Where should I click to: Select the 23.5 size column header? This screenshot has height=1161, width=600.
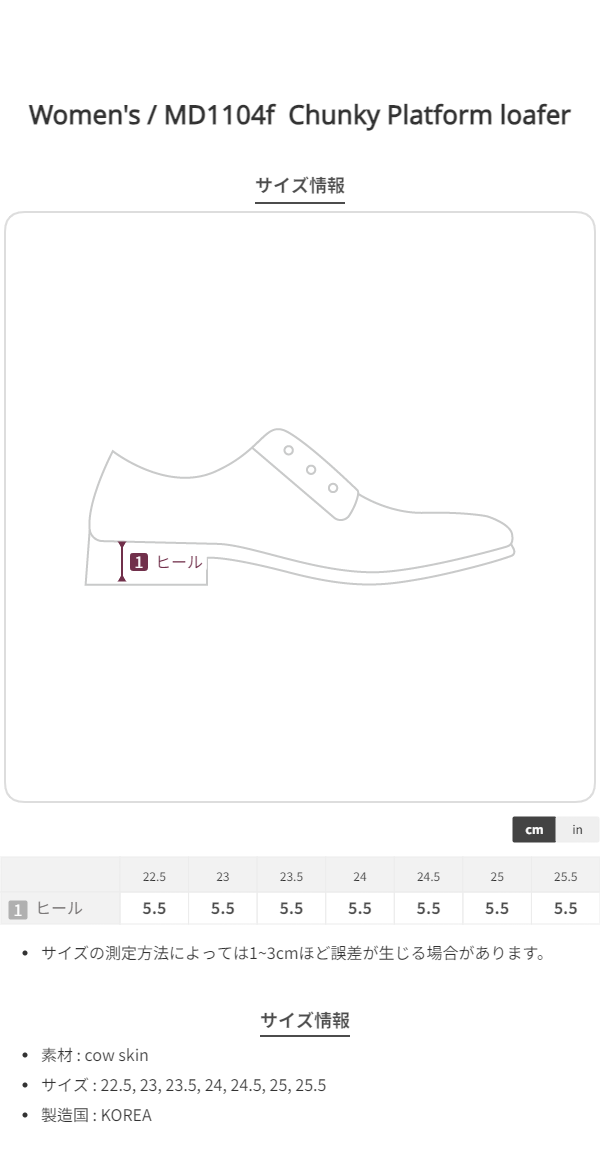tap(291, 877)
